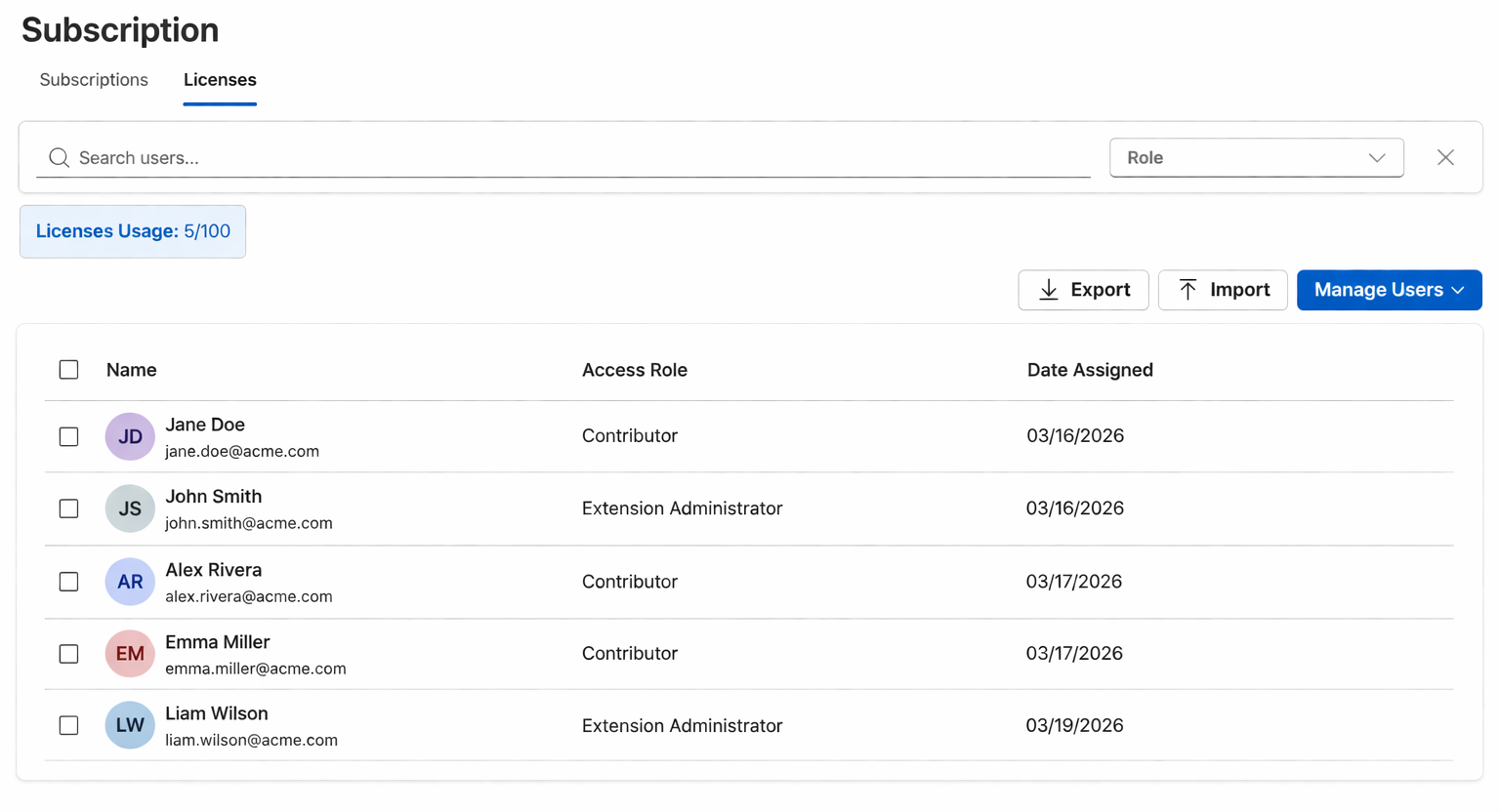Click the search magnifier icon

[59, 158]
